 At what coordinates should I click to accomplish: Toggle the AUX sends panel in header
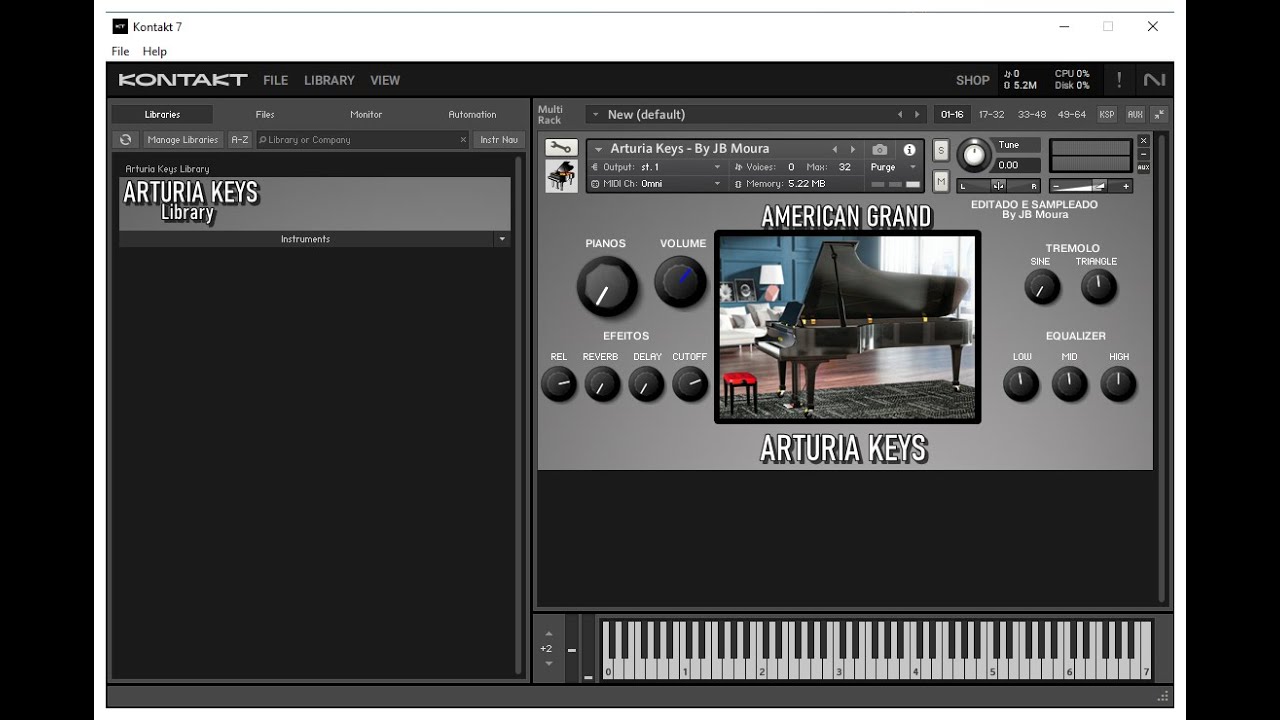(1135, 114)
